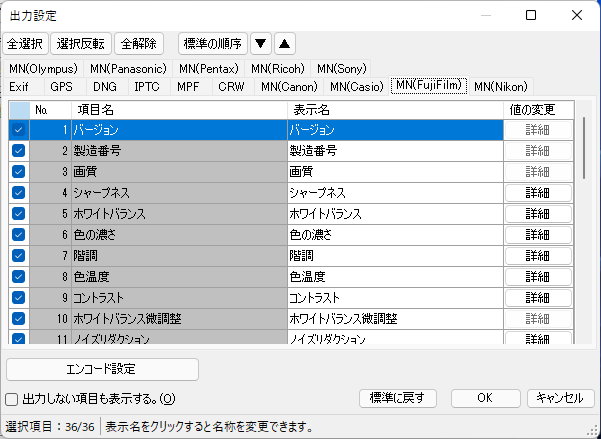Click the move-up triangle arrow button
Screen dimensions: 601x439
point(284,44)
